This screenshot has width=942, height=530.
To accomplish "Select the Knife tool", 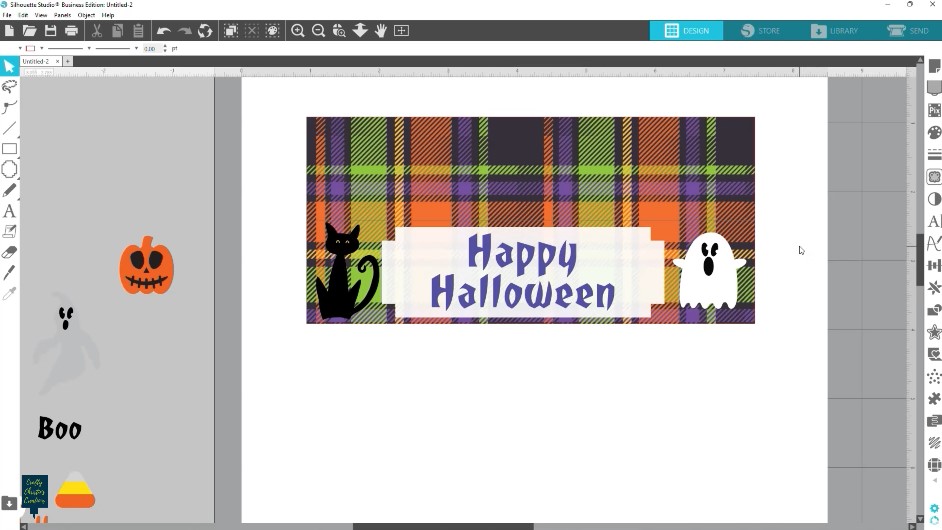I will tap(9, 273).
